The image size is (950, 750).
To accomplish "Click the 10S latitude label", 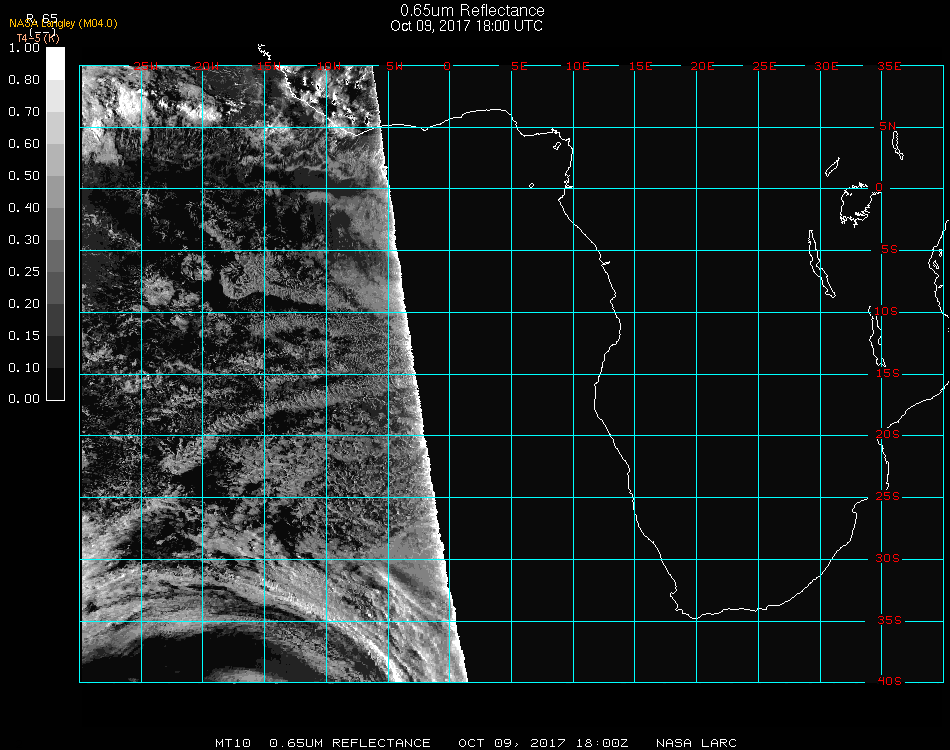I will [886, 311].
